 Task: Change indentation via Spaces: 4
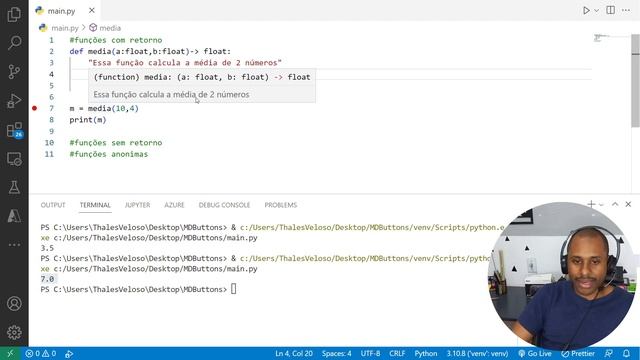(x=336, y=353)
